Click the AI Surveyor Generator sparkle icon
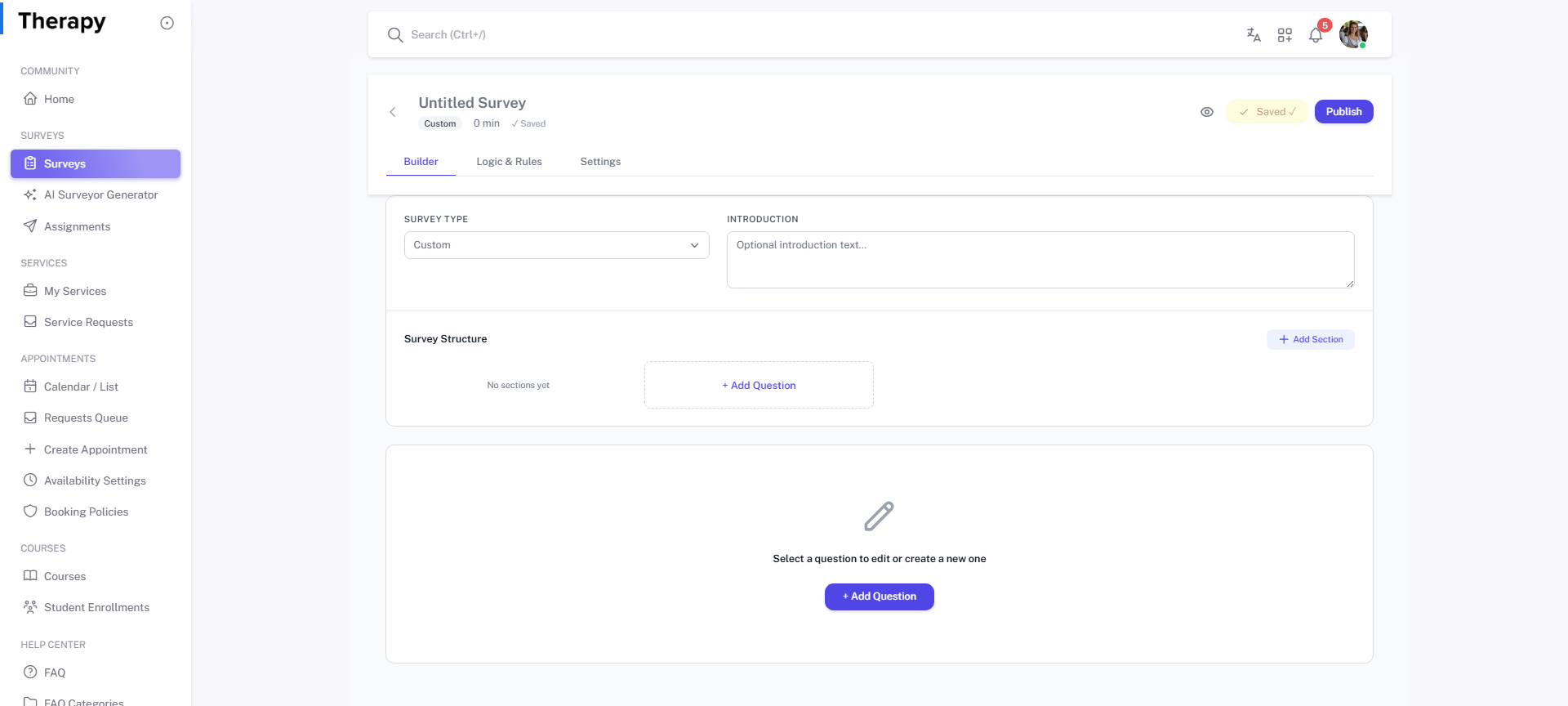This screenshot has height=706, width=1568. 30,194
